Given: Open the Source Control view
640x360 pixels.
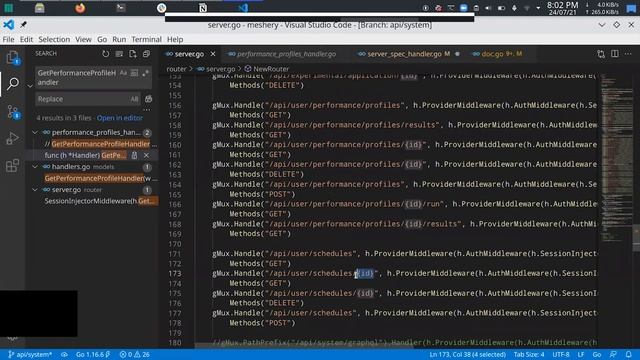Looking at the screenshot, I should 13,111.
